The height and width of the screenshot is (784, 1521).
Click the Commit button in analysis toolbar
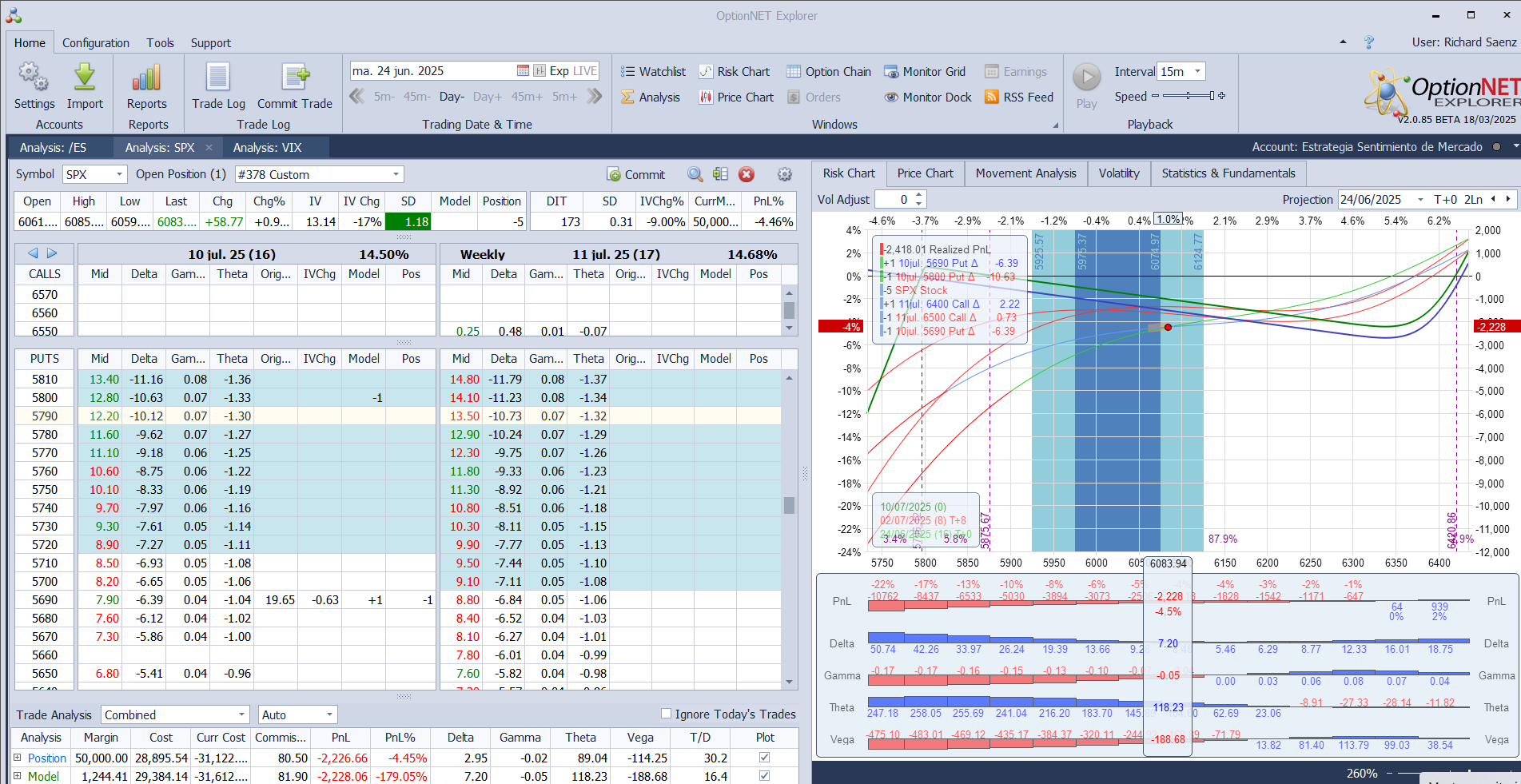tap(636, 174)
